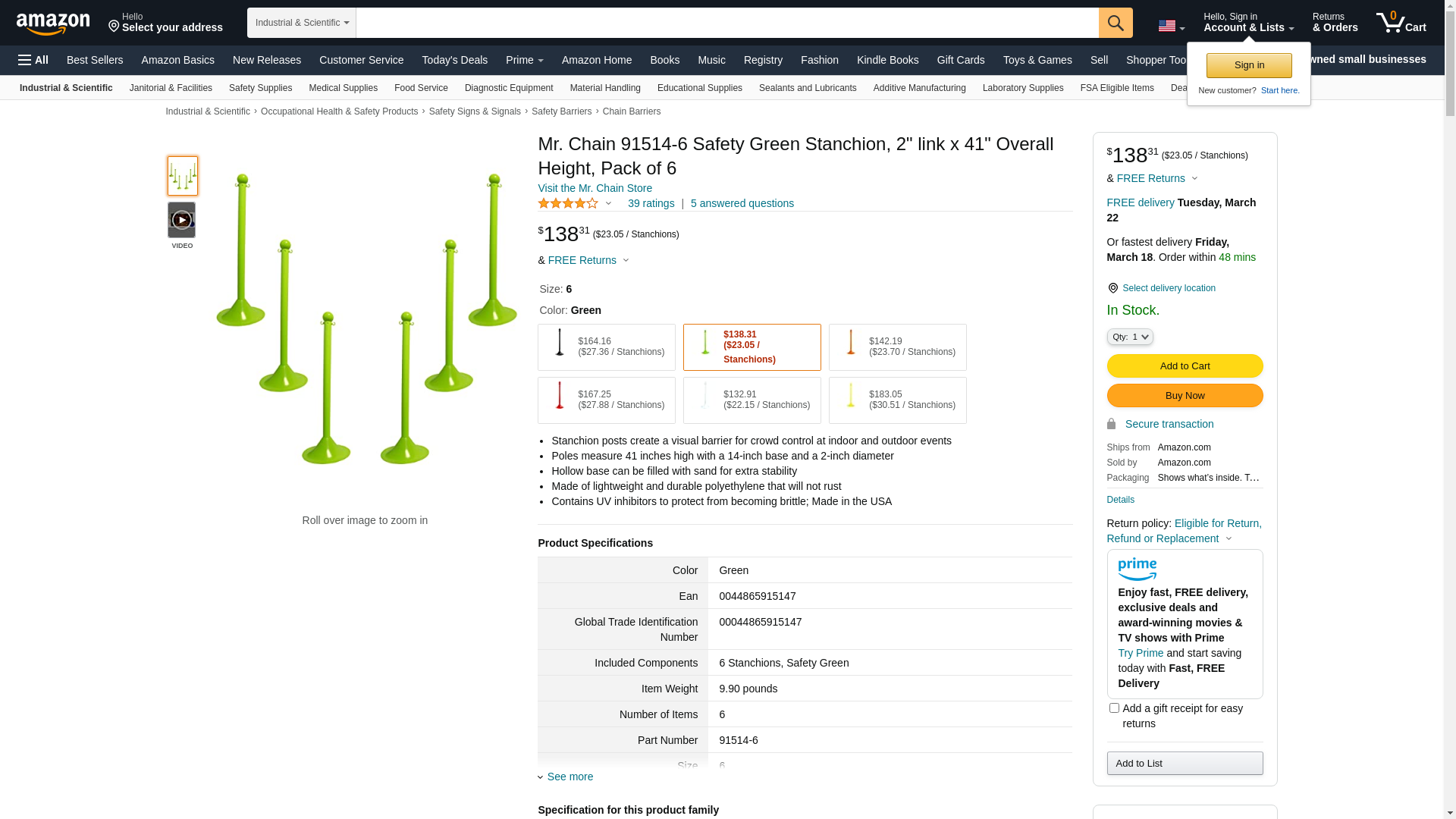This screenshot has width=1456, height=819.
Task: Select the red stanchion color swatch
Action: coord(606,400)
